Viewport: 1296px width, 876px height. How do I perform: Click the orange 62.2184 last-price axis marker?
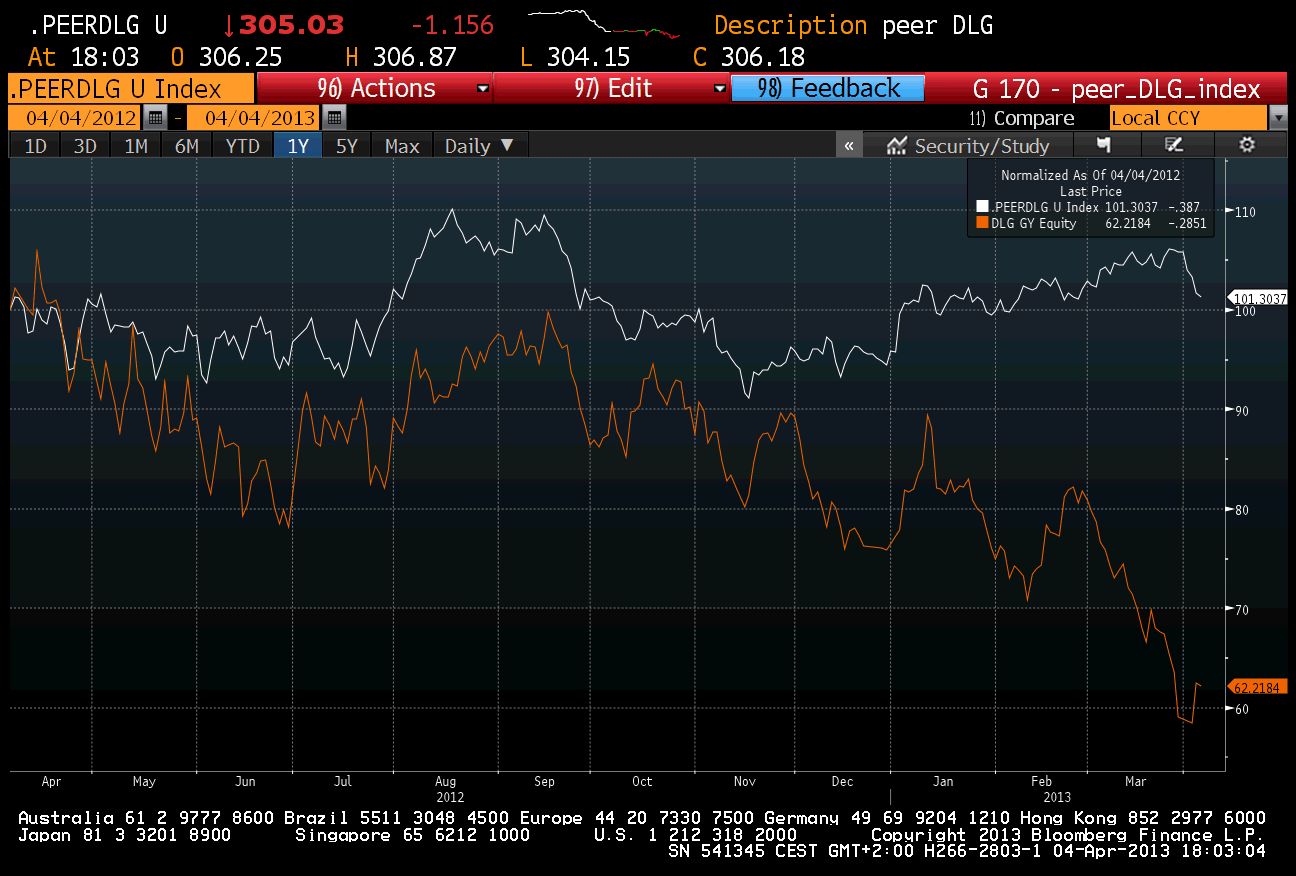[x=1260, y=687]
